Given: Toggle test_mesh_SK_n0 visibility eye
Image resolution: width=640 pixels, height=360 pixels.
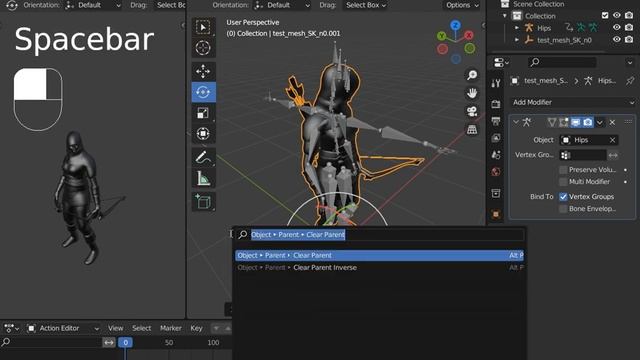Looking at the screenshot, I should [617, 40].
